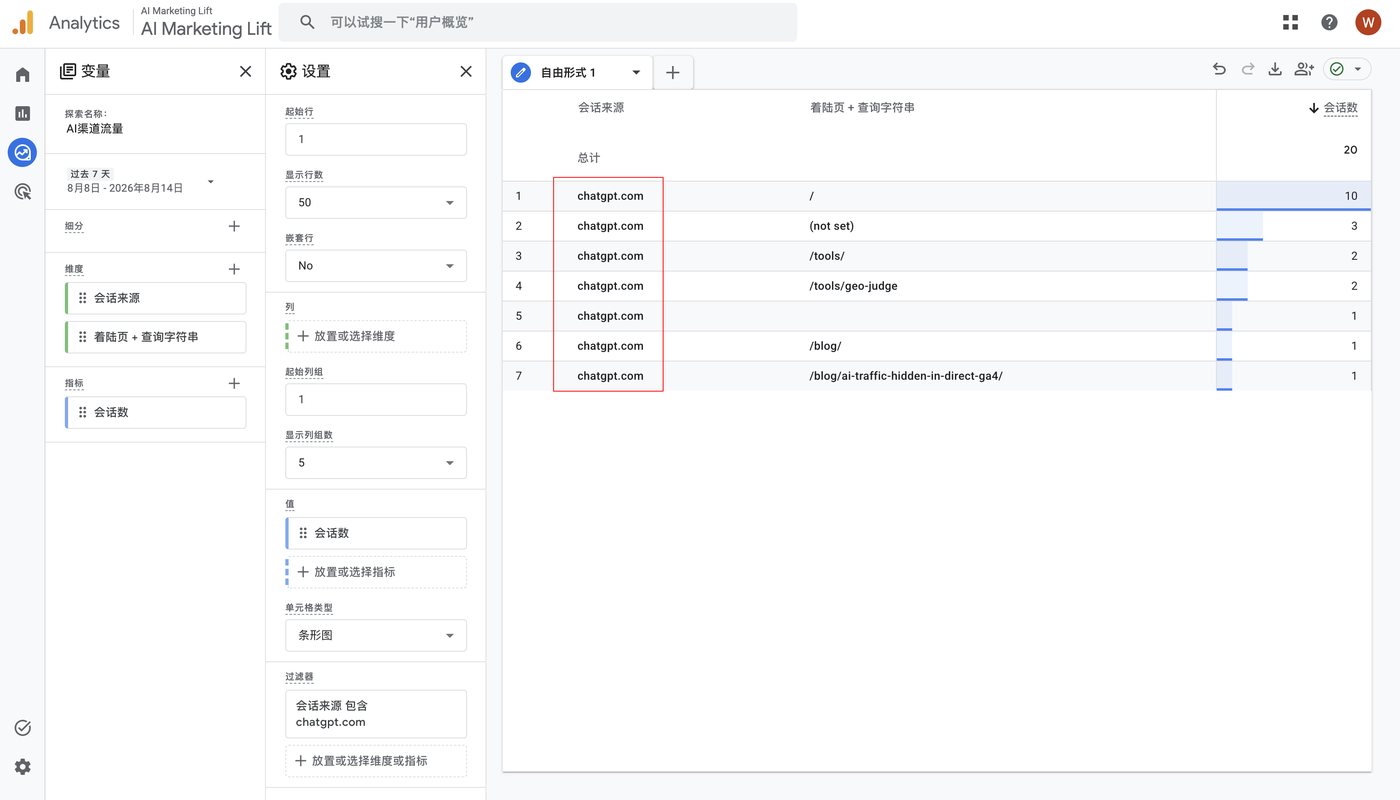Screen dimensions: 1400x800
Task: Open the Reports bar chart icon
Action: point(22,113)
